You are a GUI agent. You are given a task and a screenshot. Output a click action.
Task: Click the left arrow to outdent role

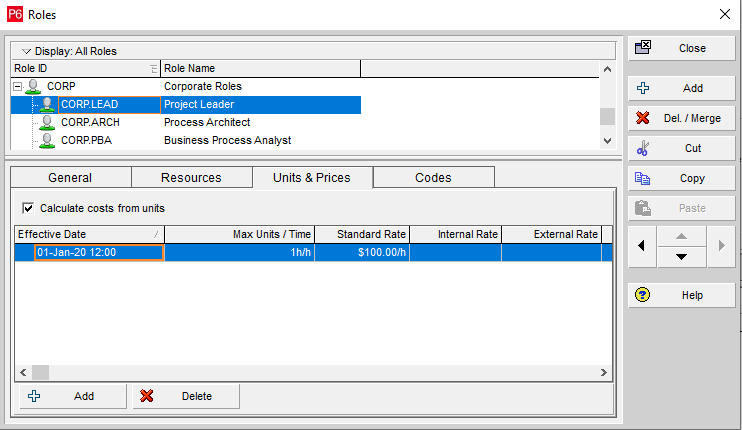pos(640,245)
